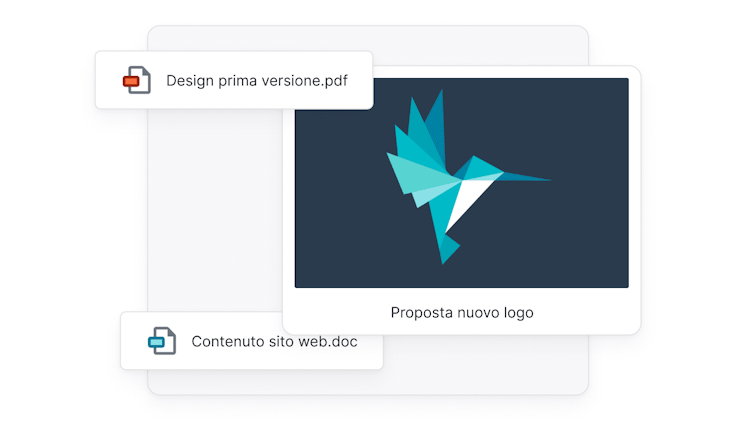The image size is (736, 427).
Task: Click blank space in the Contenuto sito web card
Action: [x=368, y=355]
